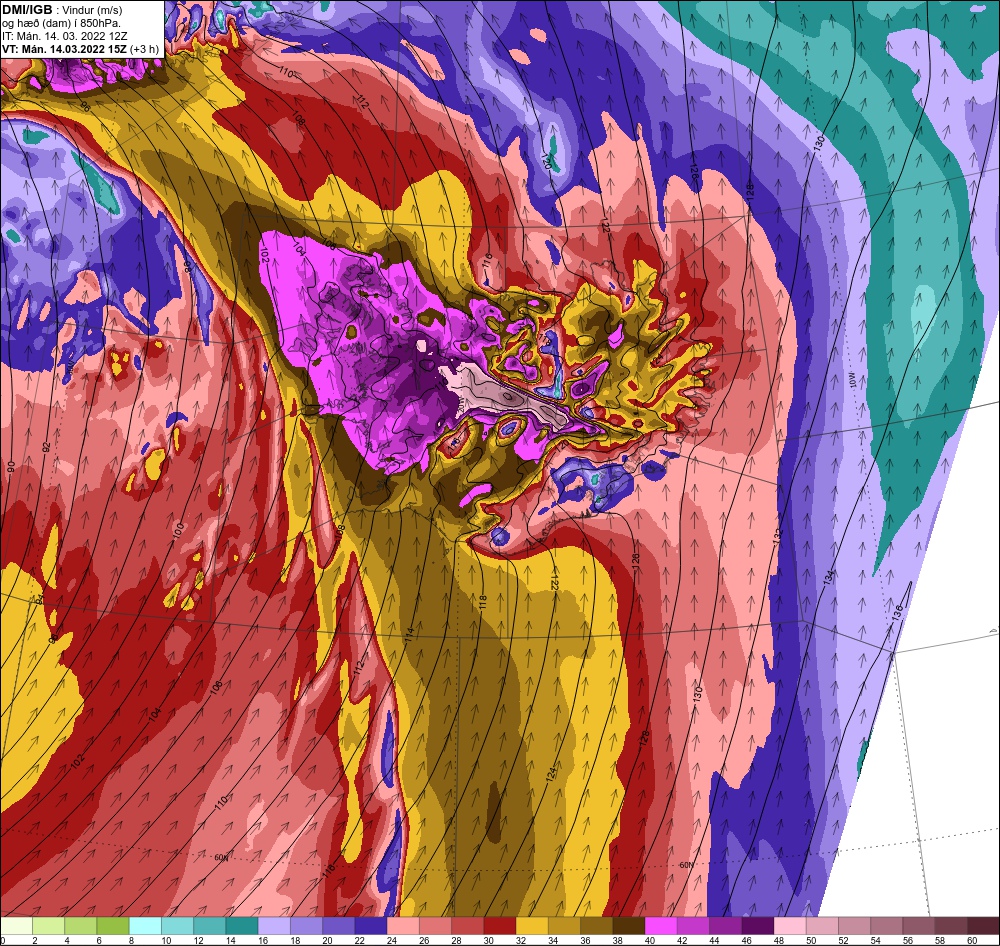Select the bright magenta 40–42 legend swatch
Image resolution: width=1000 pixels, height=946 pixels.
coord(661,926)
